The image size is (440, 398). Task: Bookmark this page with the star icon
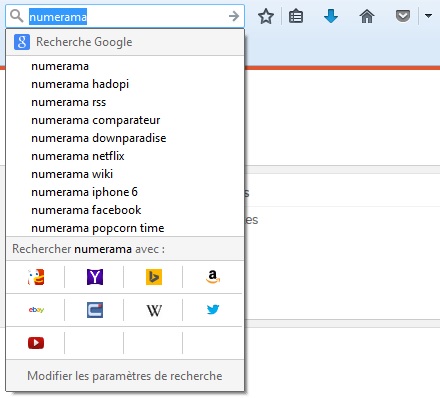tap(266, 16)
